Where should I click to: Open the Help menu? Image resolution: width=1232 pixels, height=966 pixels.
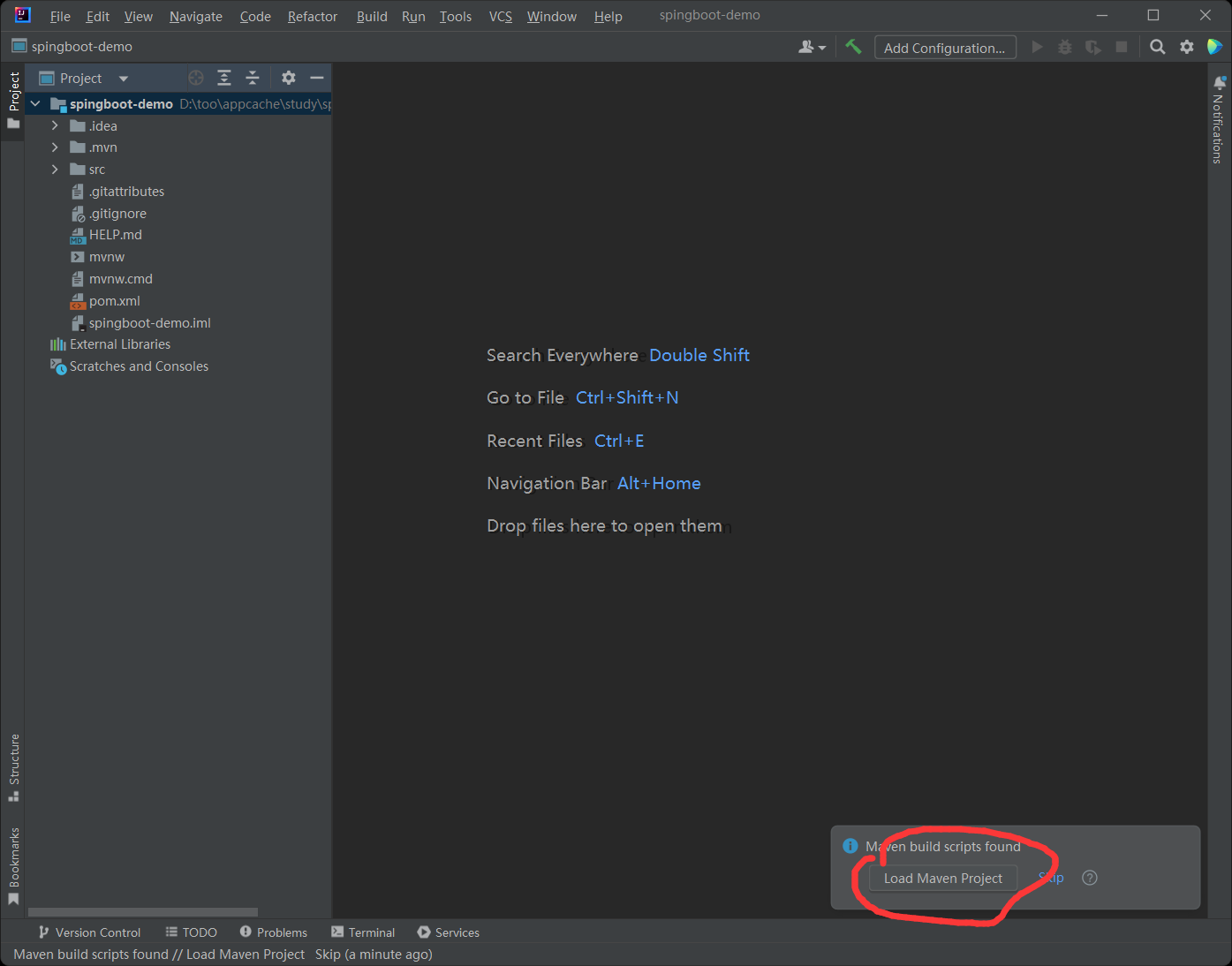pyautogui.click(x=608, y=16)
